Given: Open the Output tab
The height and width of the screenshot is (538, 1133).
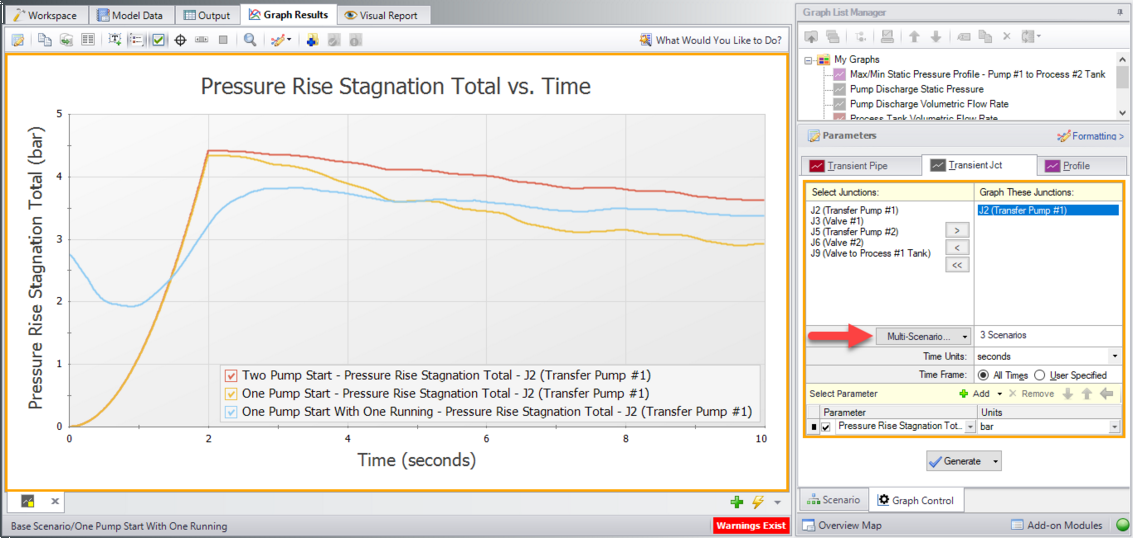Looking at the screenshot, I should click(207, 14).
